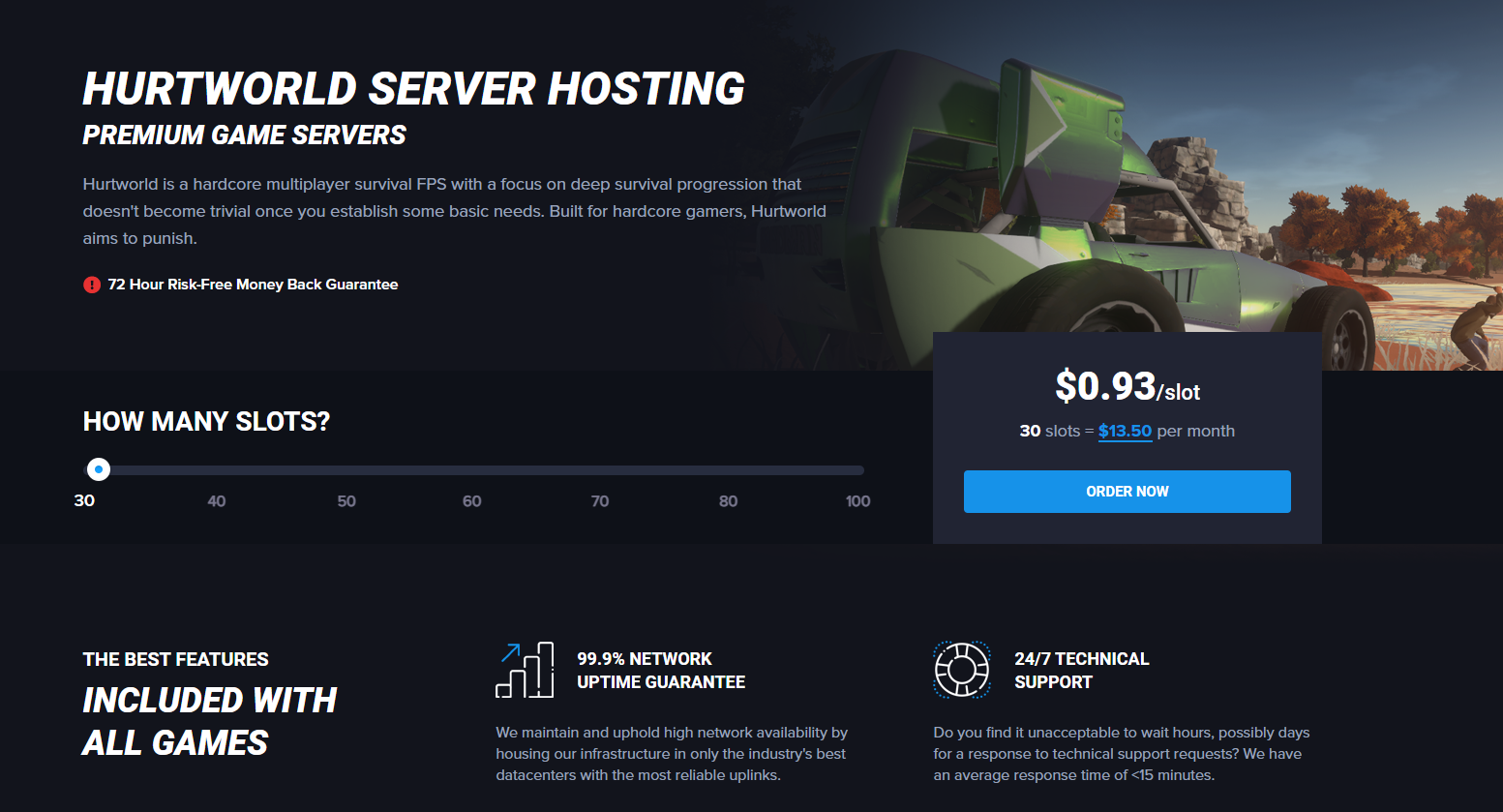Click the slot slider handle
This screenshot has width=1503, height=812.
tap(98, 469)
